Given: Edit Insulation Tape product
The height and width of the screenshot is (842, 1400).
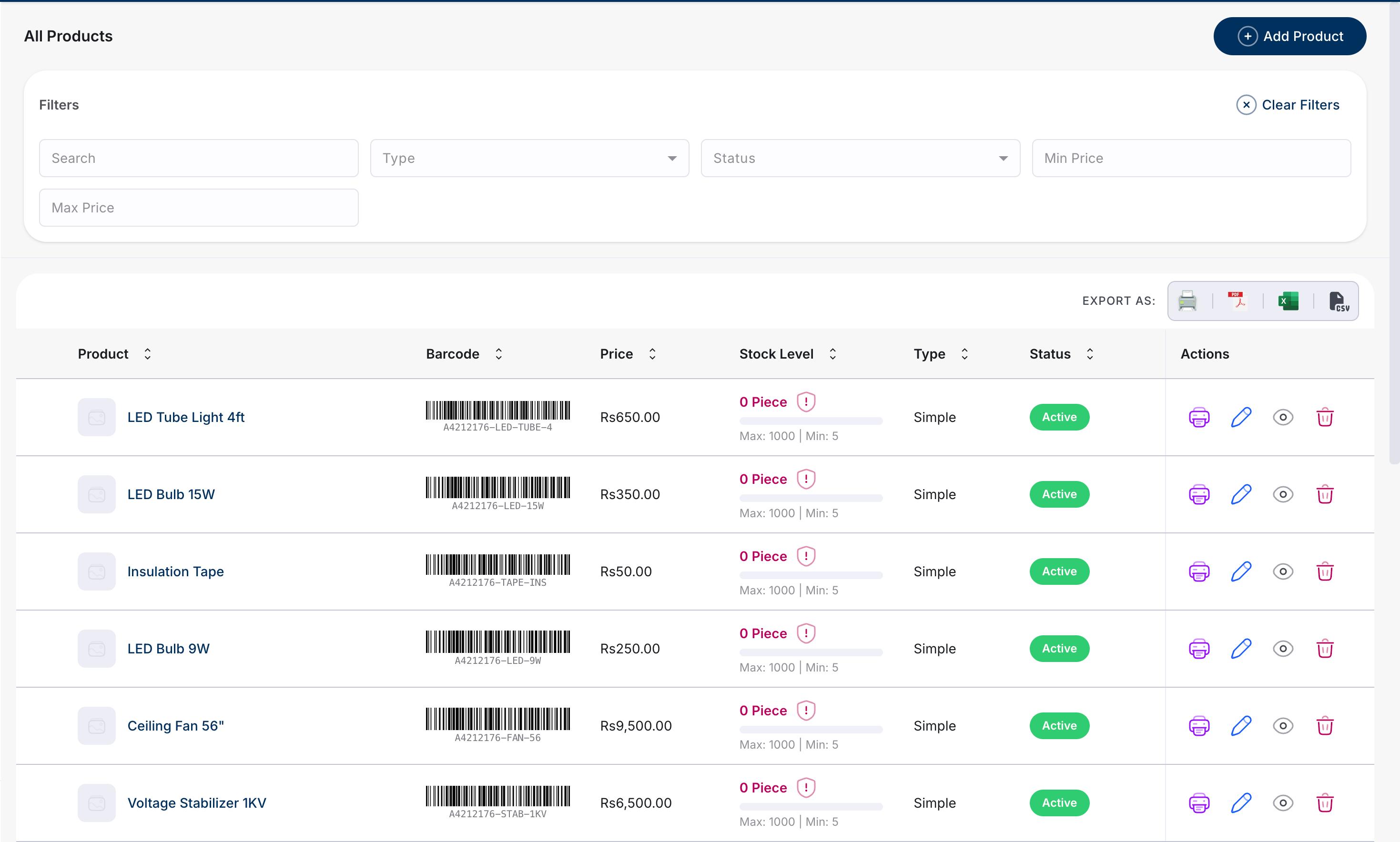Looking at the screenshot, I should pos(1241,572).
